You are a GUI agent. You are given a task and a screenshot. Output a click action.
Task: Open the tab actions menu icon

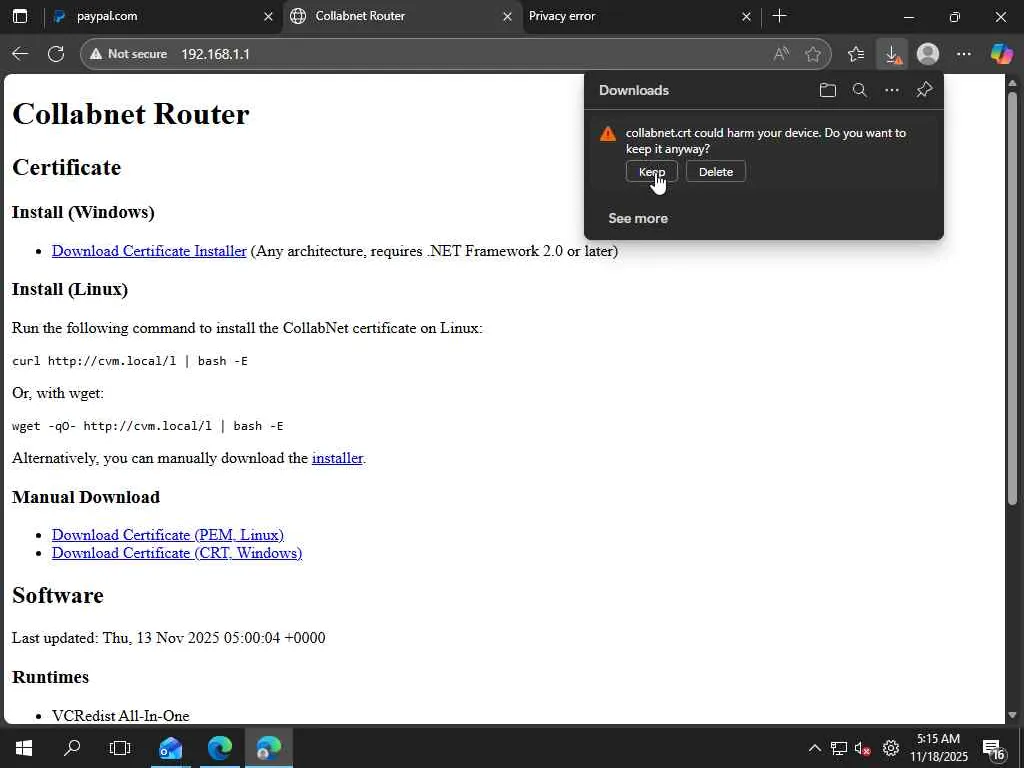click(20, 16)
